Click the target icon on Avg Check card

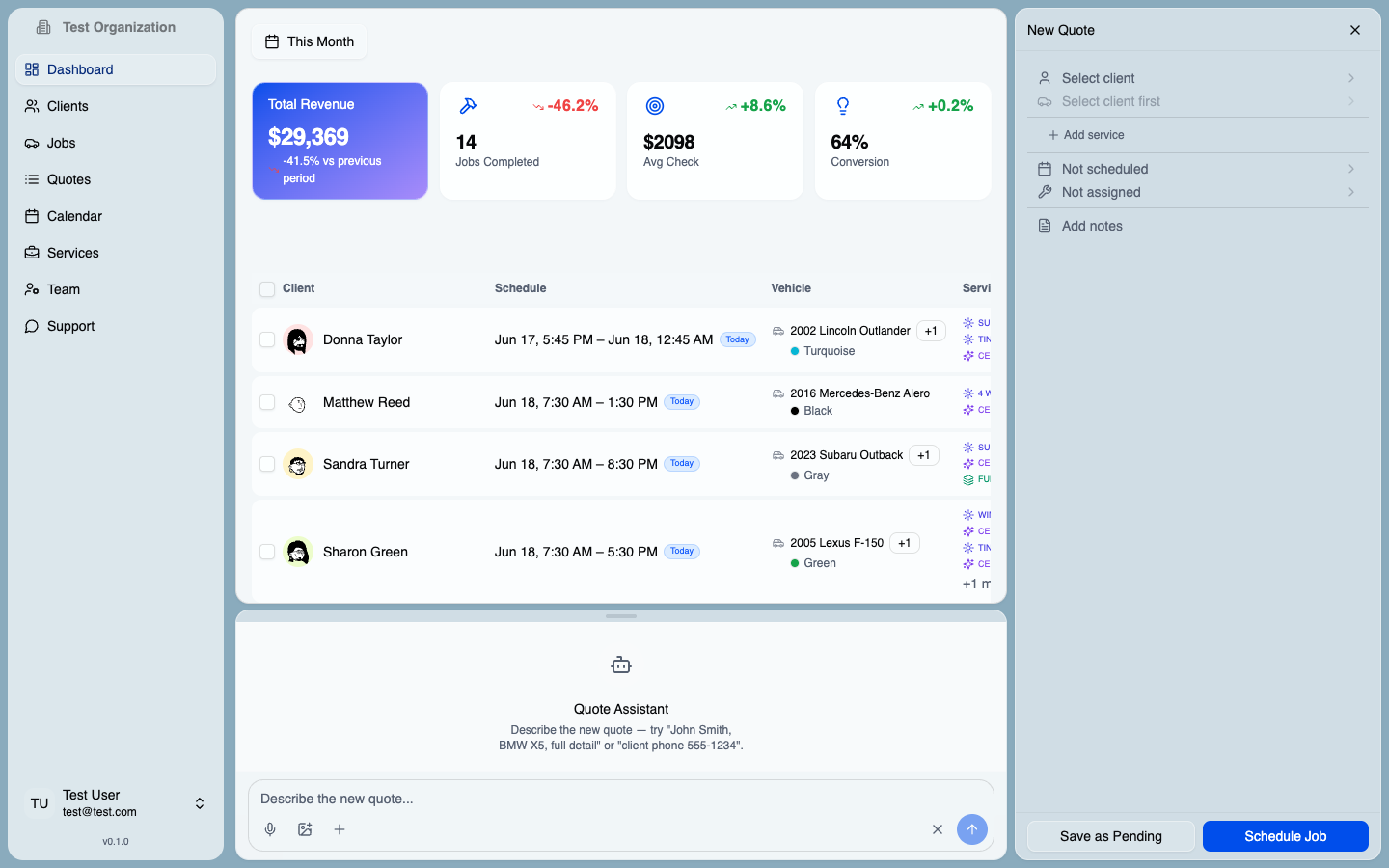point(655,106)
